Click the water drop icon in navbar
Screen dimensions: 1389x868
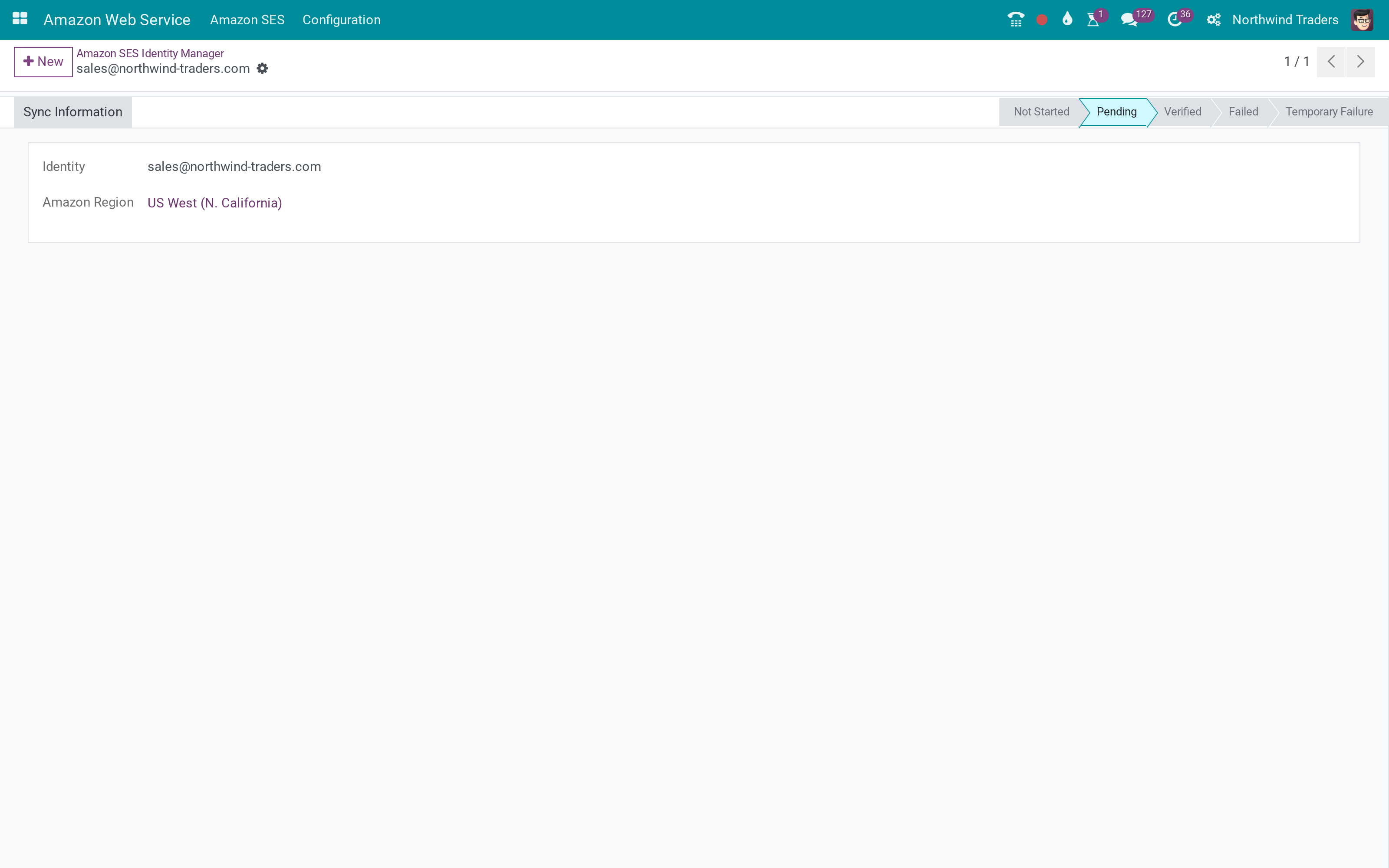pos(1067,19)
